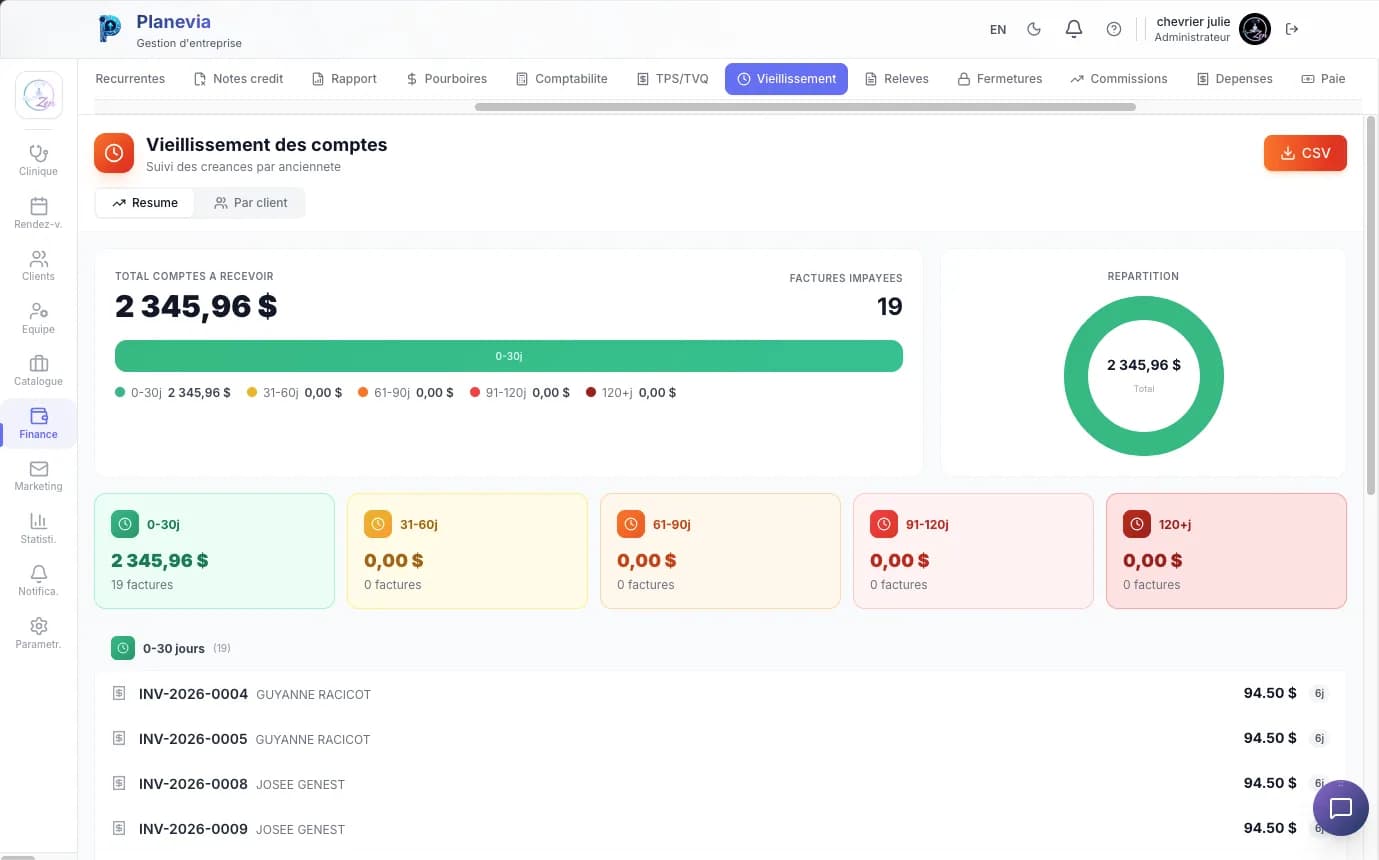Viewport: 1379px width, 860px height.
Task: Go to Rendez-vous calendar in sidebar
Action: point(38,213)
